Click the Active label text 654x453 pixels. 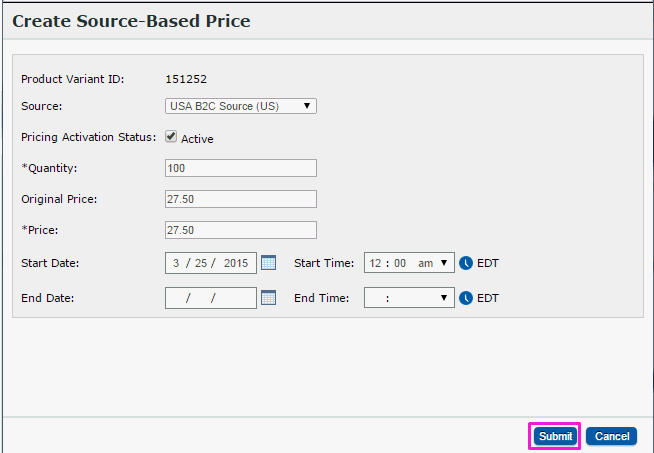[197, 139]
